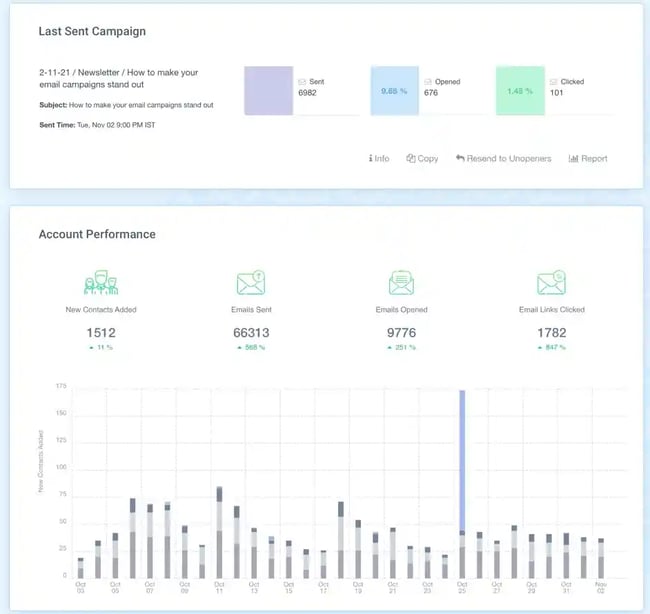Copy the last sent campaign
The height and width of the screenshot is (614, 650).
click(x=422, y=158)
